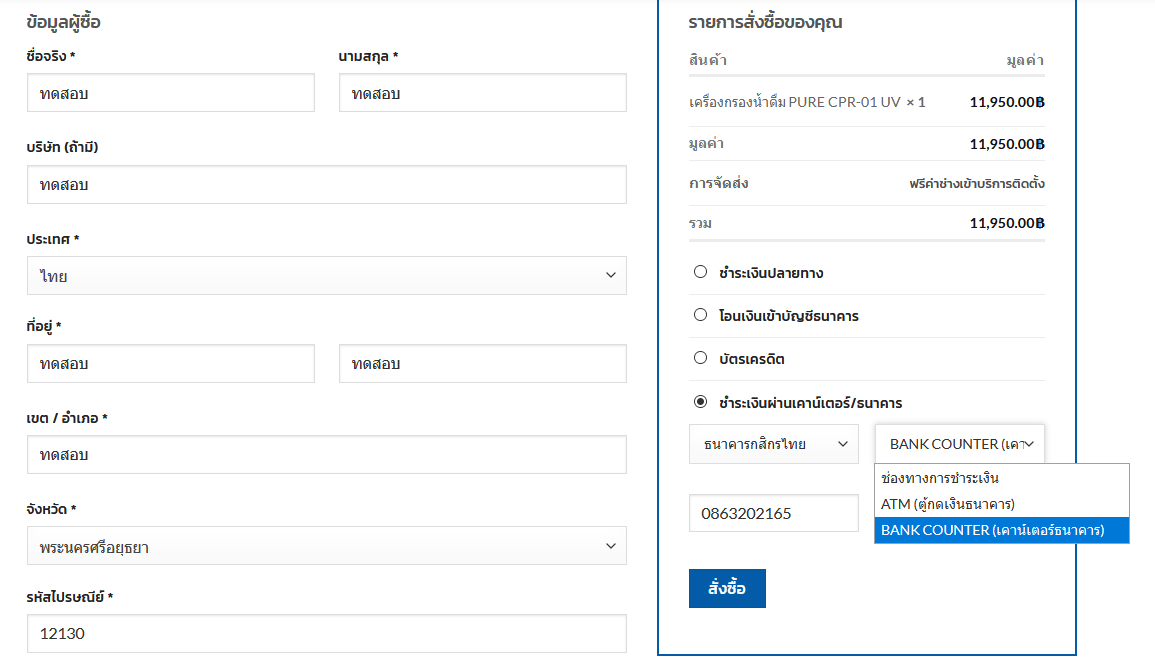The image size is (1155, 661).
Task: Choose ATM option in dropdown list
Action: pos(1001,504)
